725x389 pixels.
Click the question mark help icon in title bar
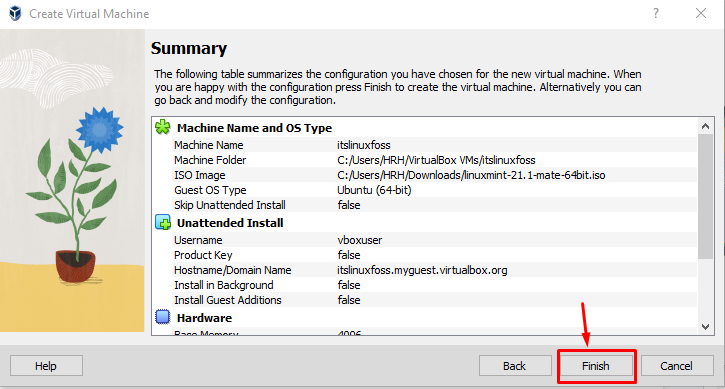tap(656, 13)
